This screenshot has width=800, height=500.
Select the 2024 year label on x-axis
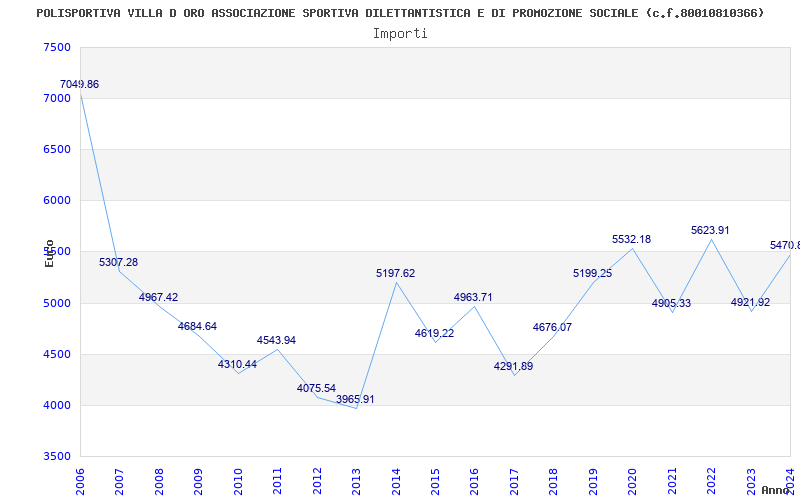pyautogui.click(x=789, y=480)
